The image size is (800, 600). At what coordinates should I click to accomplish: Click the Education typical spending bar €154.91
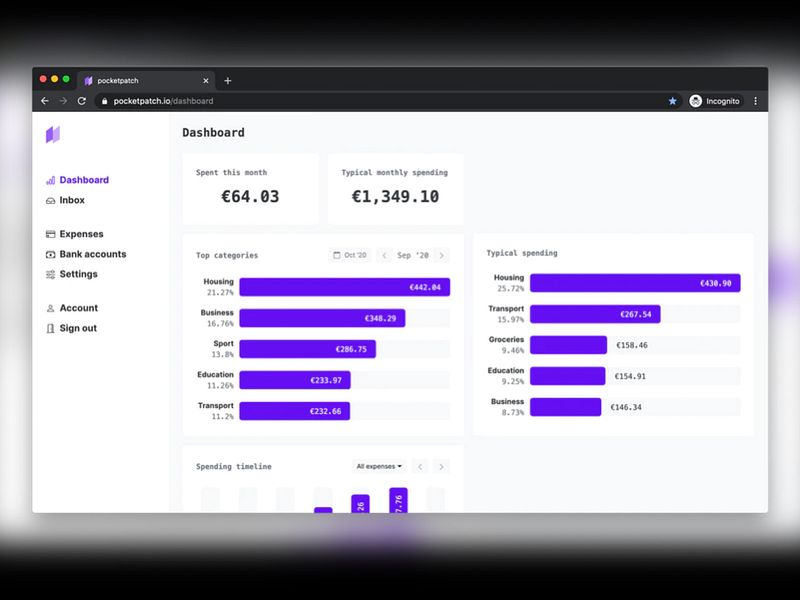click(x=567, y=376)
